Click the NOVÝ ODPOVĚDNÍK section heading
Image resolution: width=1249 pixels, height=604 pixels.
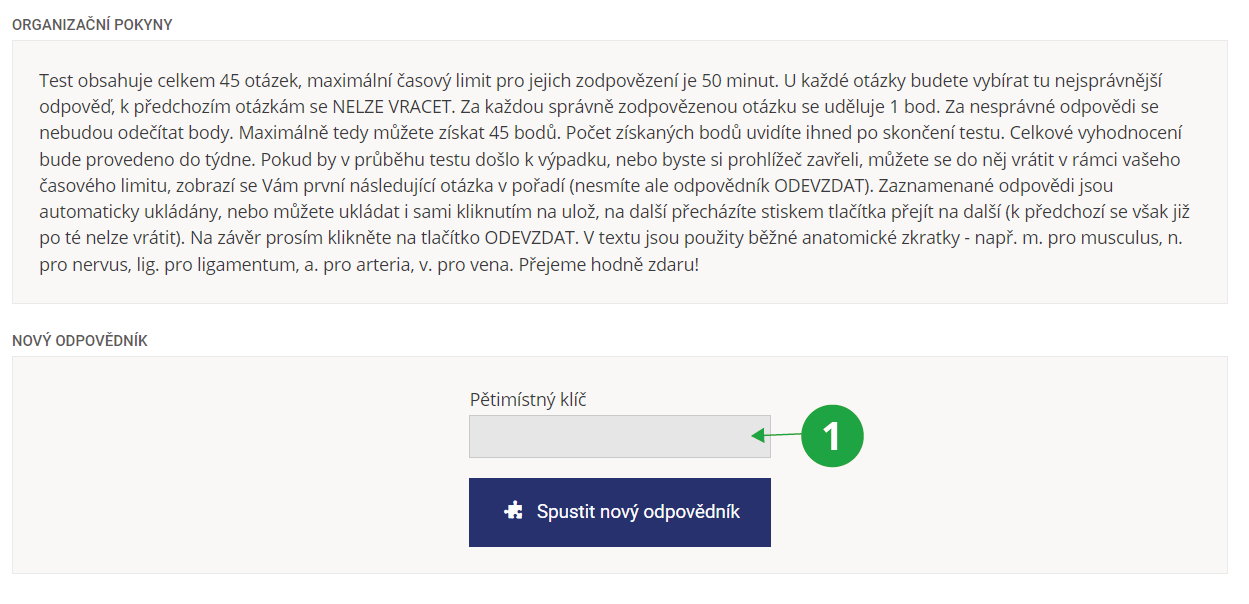click(x=80, y=341)
